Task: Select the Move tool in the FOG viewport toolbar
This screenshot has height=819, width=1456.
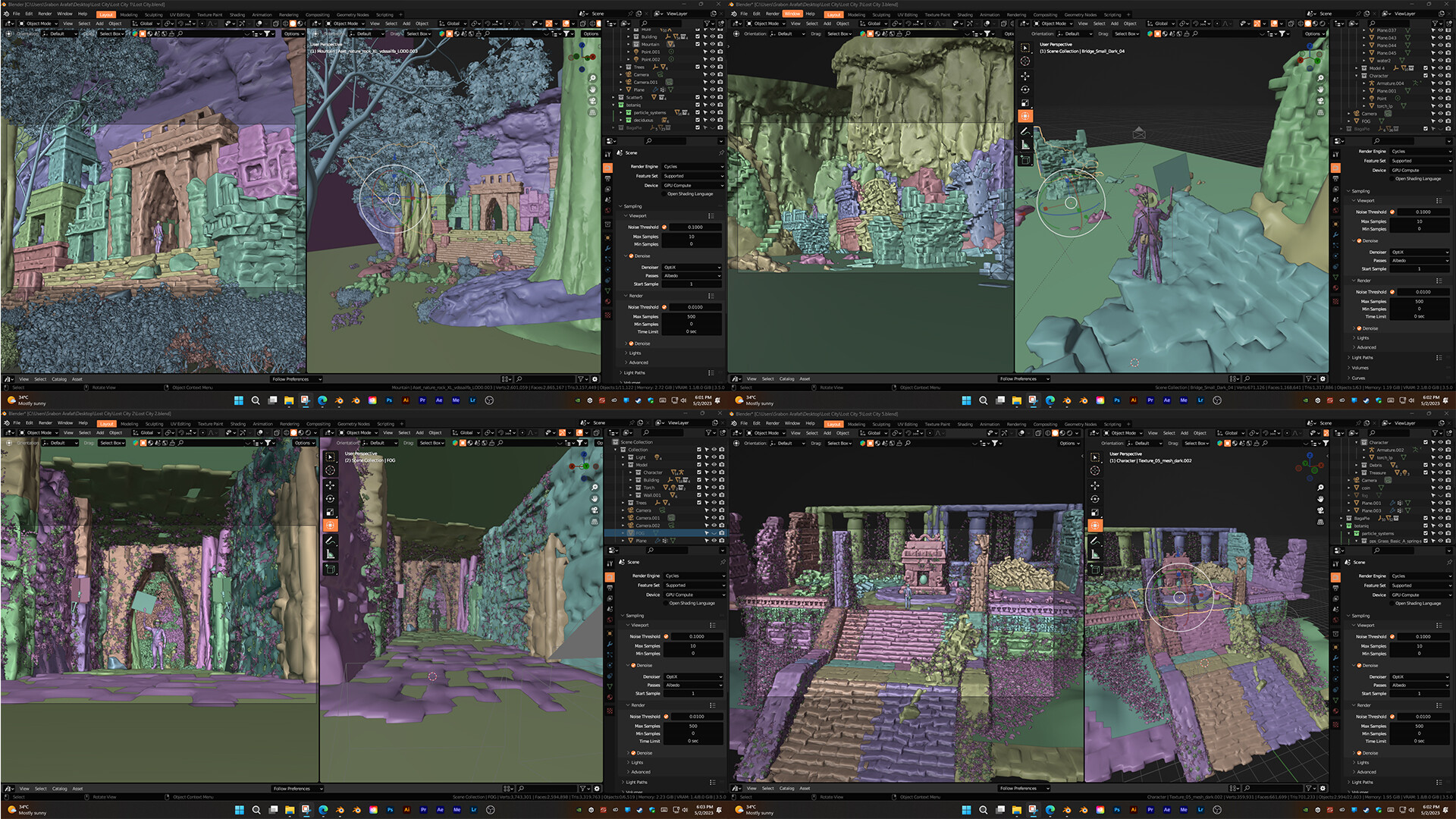Action: click(x=331, y=485)
